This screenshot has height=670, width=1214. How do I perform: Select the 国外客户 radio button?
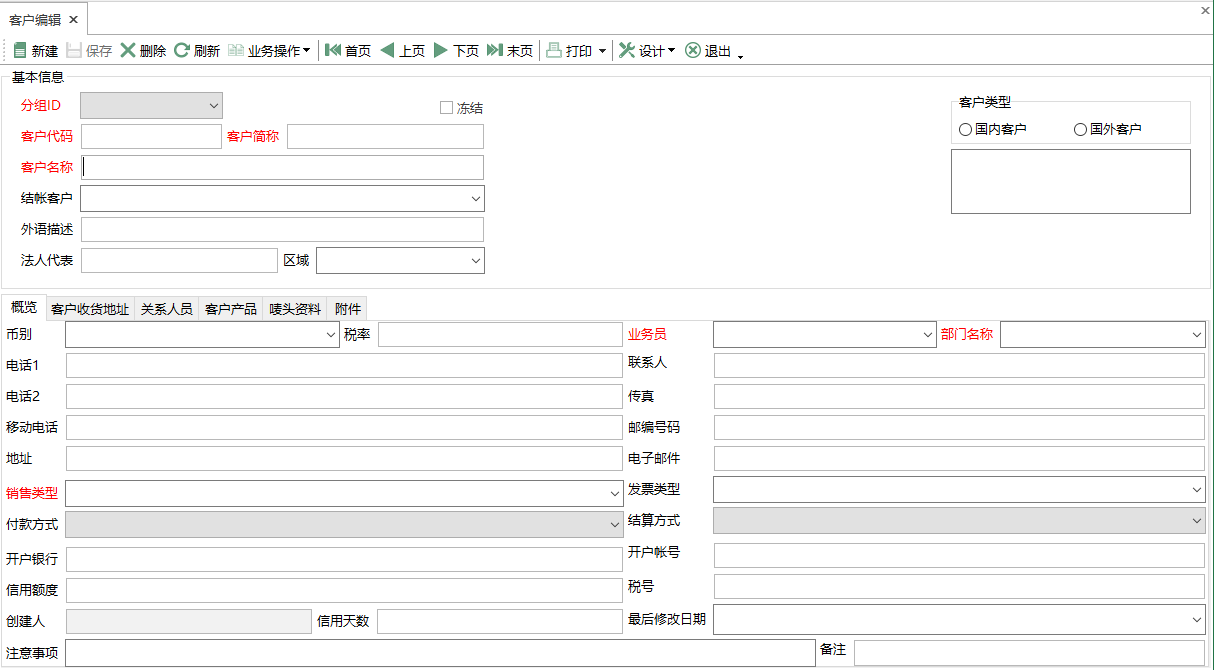[x=1080, y=129]
